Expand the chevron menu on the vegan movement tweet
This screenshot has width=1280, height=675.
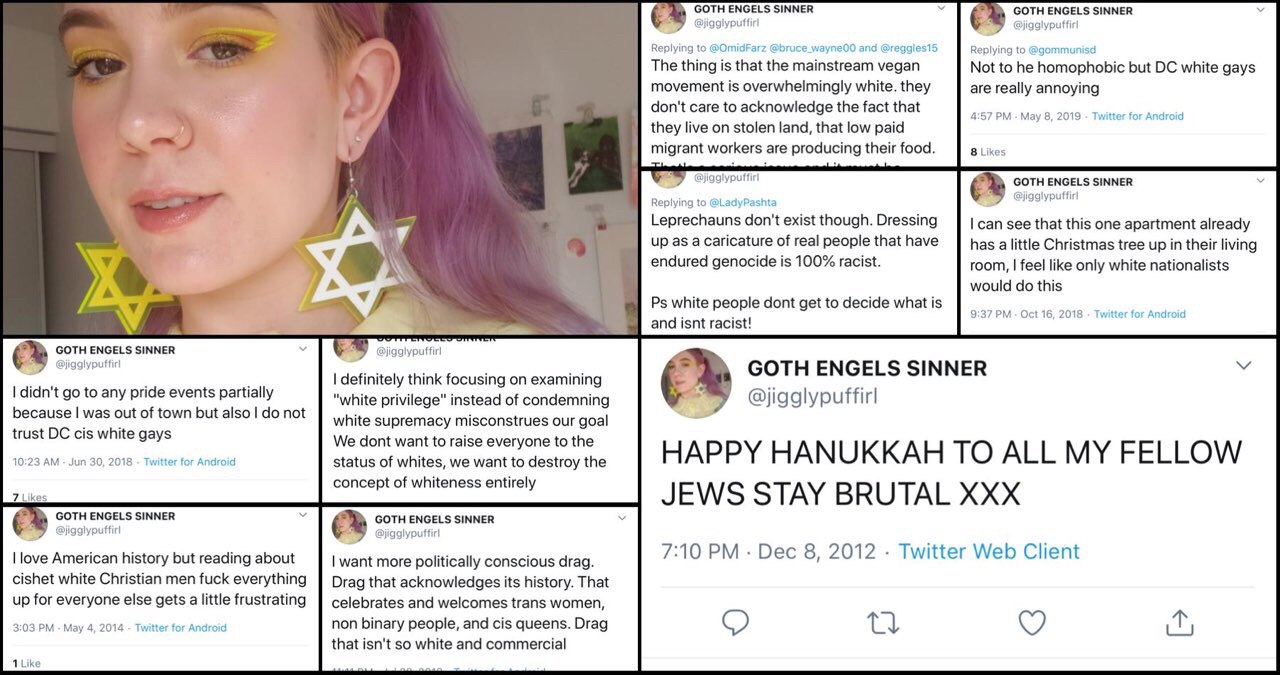[941, 9]
